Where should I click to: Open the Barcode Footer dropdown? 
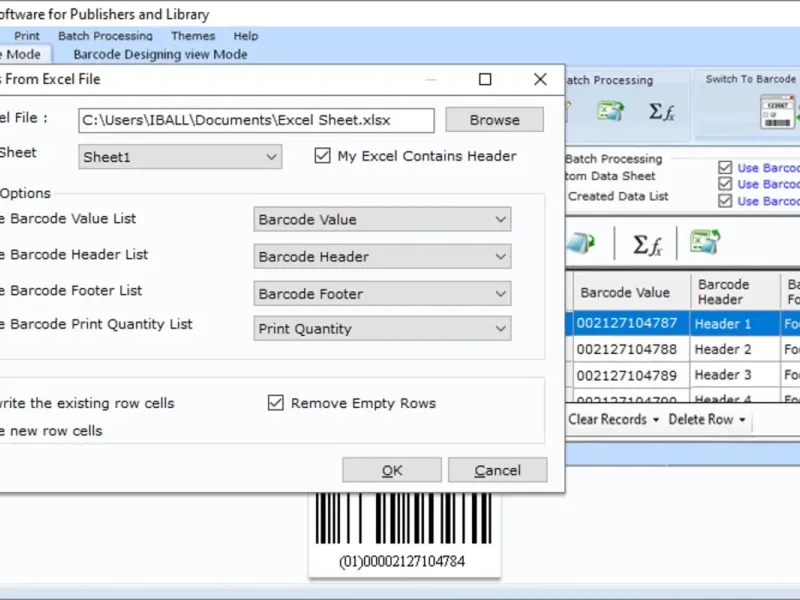click(382, 293)
